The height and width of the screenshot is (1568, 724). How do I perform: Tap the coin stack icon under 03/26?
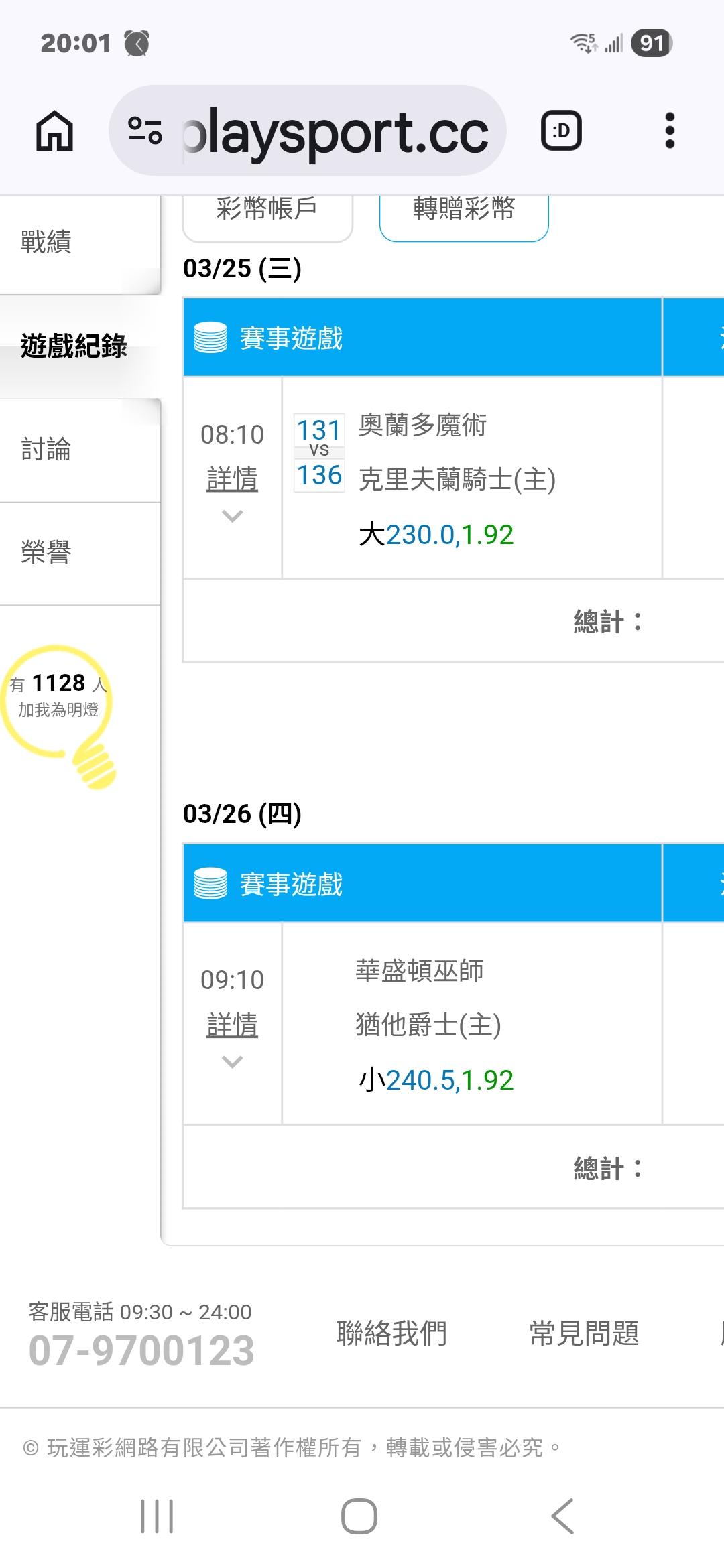210,884
